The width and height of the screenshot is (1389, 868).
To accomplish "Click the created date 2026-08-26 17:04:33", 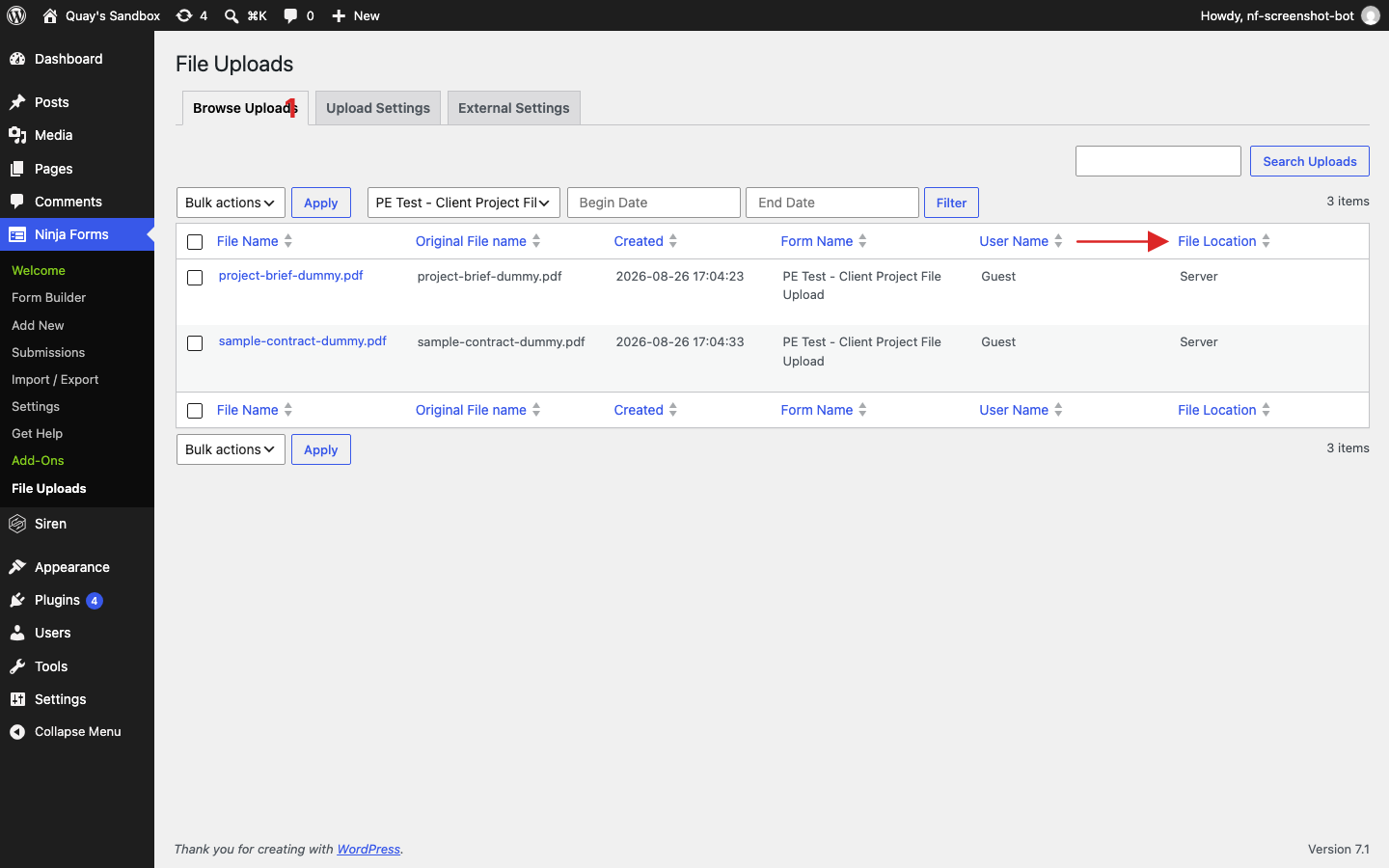I will pyautogui.click(x=680, y=341).
